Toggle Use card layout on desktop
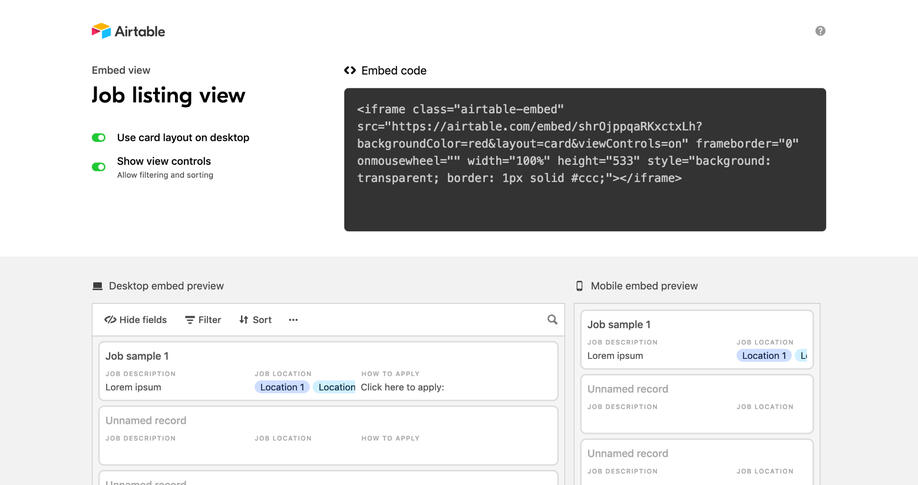The width and height of the screenshot is (918, 485). click(x=99, y=138)
